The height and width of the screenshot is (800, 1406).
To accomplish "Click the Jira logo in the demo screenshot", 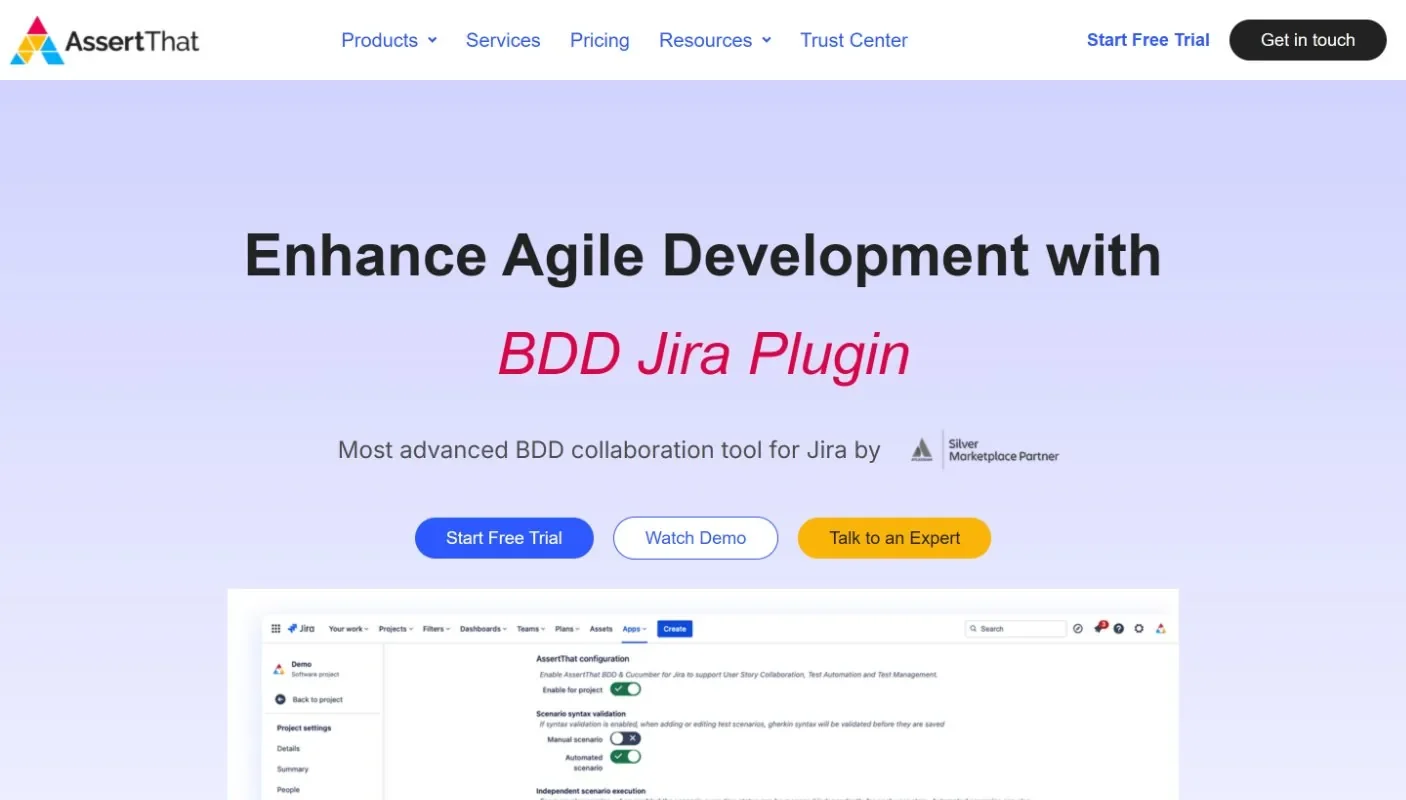I will (x=301, y=629).
